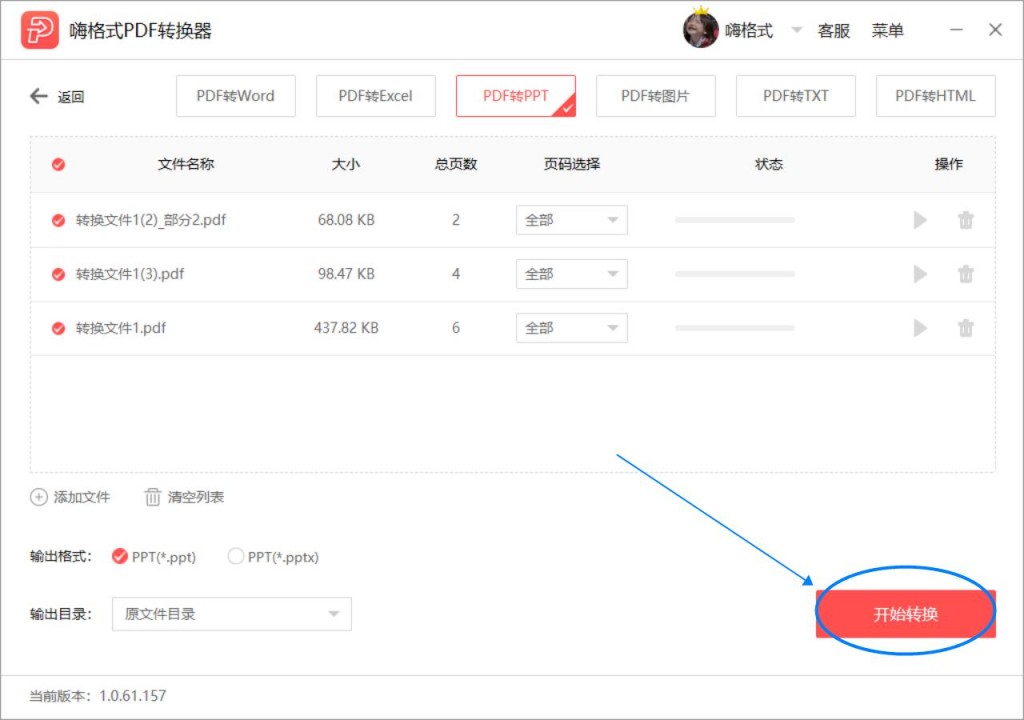Image resolution: width=1024 pixels, height=720 pixels.
Task: Click 添加文件 to add files
Action: click(x=82, y=497)
